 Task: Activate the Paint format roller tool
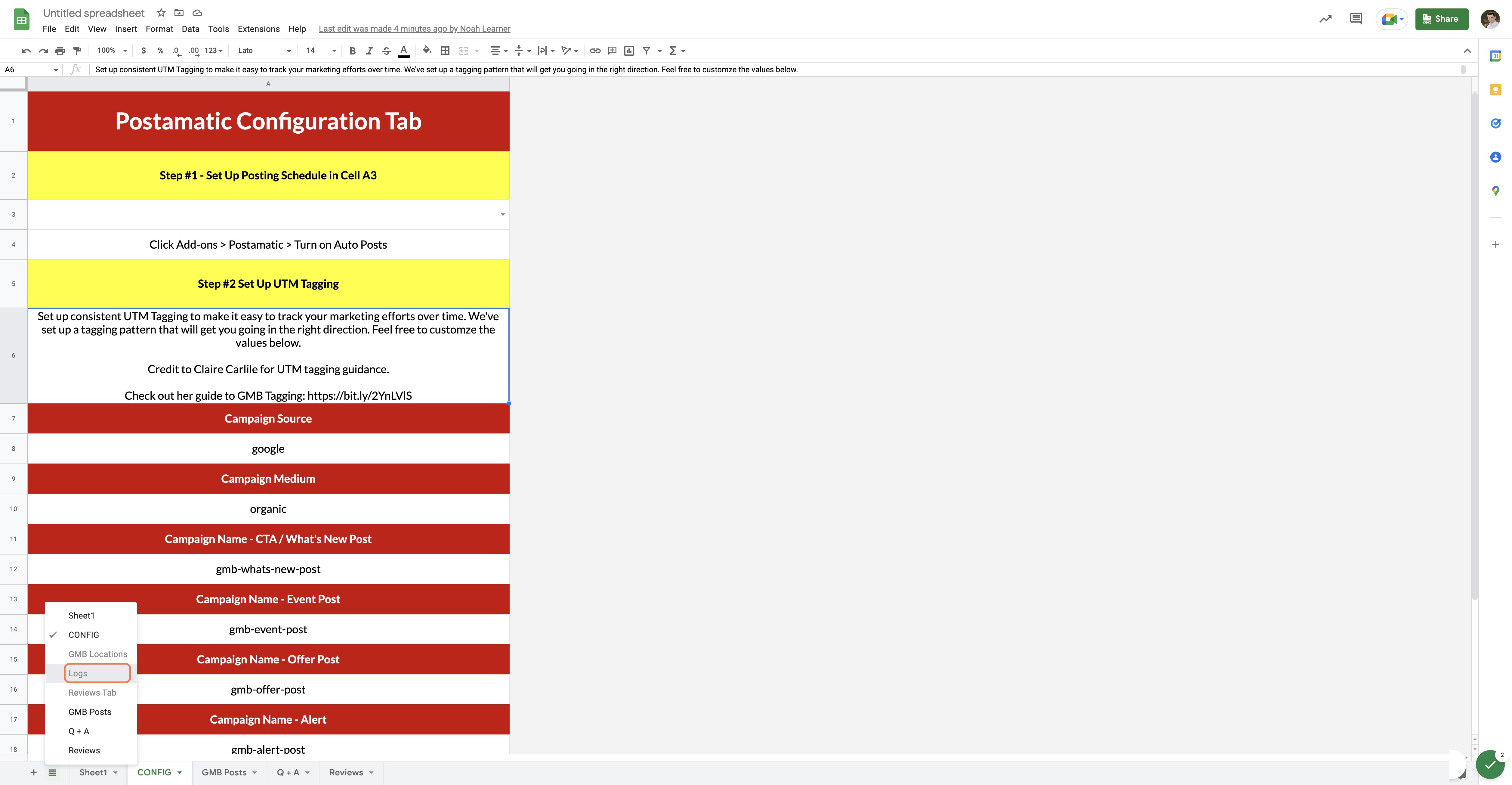tap(77, 51)
